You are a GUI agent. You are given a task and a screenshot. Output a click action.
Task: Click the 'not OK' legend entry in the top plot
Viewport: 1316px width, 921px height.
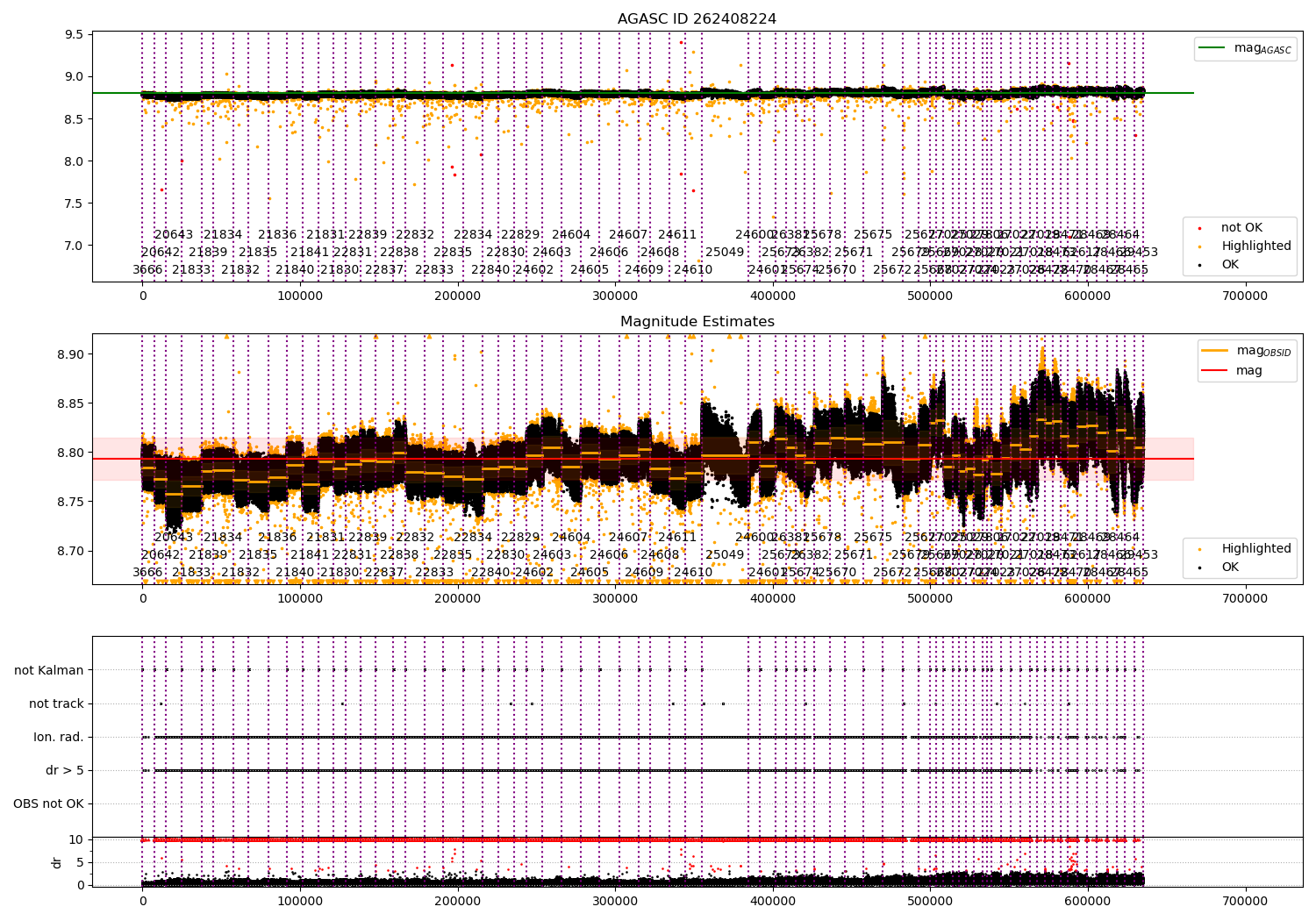(x=1241, y=228)
